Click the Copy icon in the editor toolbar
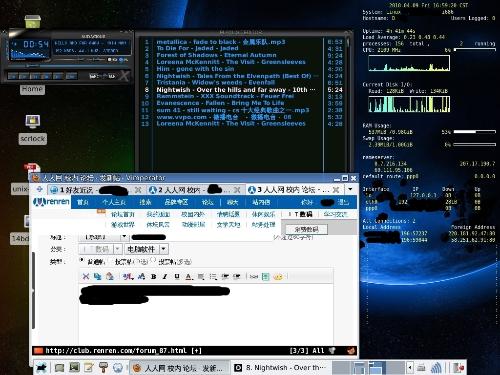 coord(97,276)
